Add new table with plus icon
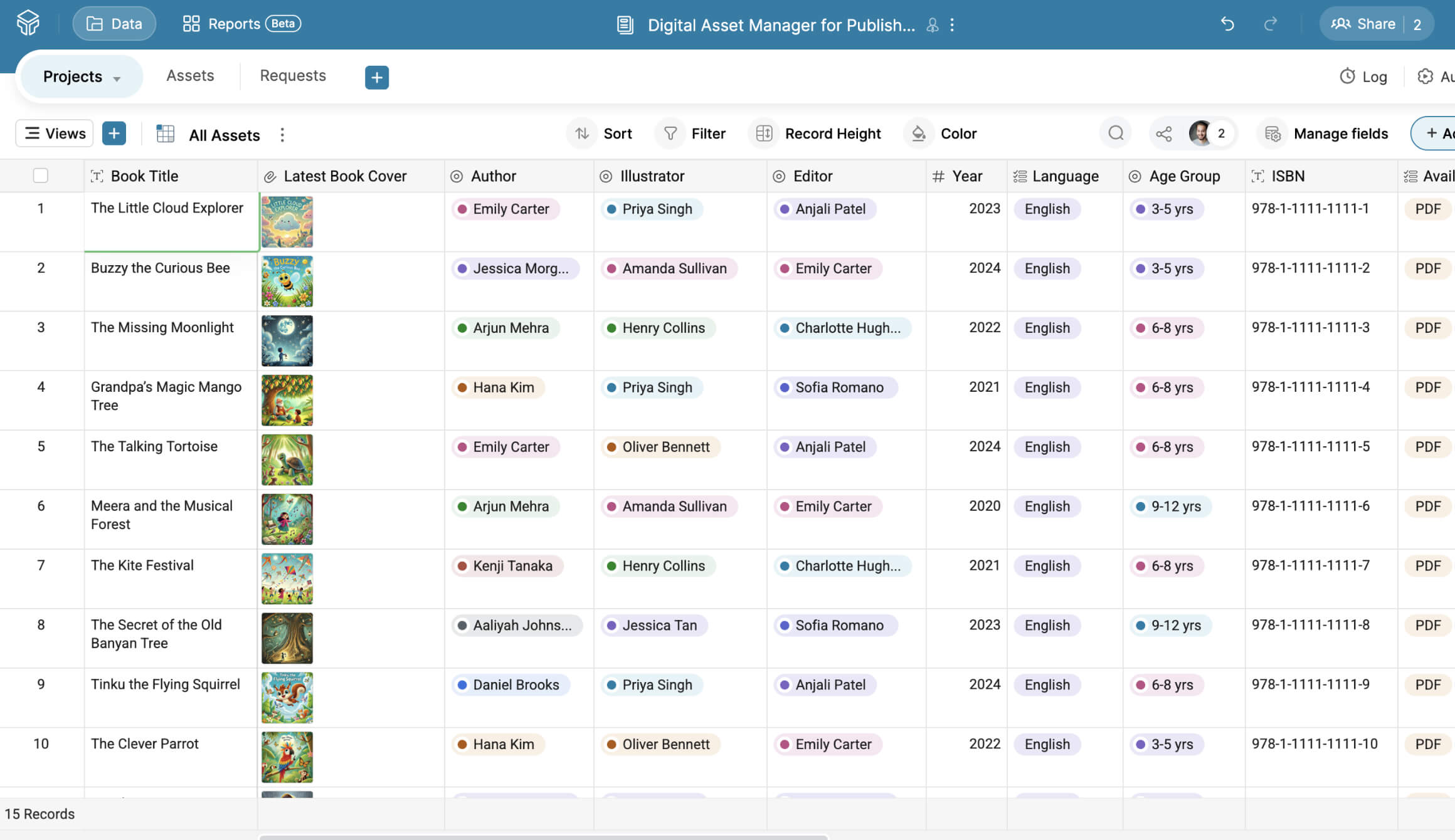 coord(376,77)
